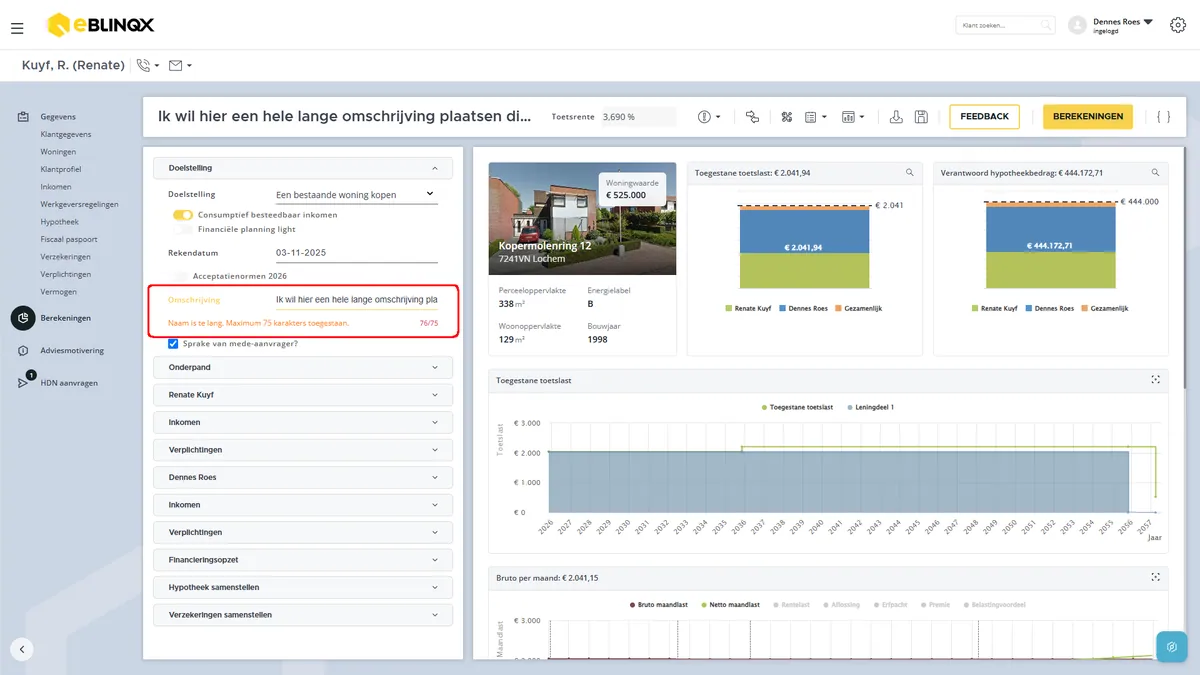Click the FEEDBACK button
Image resolution: width=1200 pixels, height=675 pixels.
point(984,117)
